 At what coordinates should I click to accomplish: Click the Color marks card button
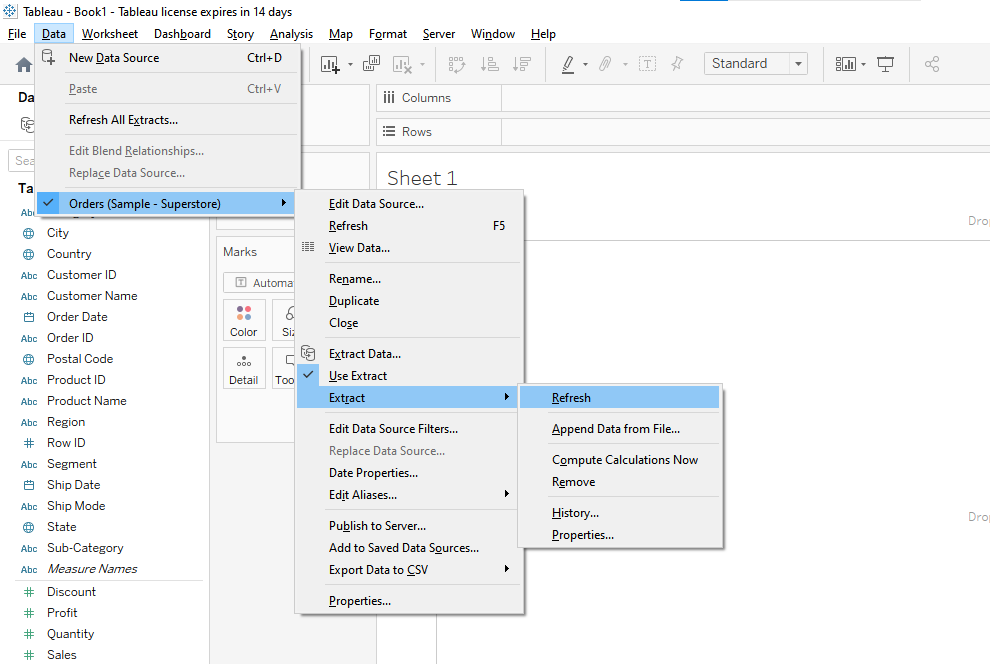pyautogui.click(x=244, y=320)
